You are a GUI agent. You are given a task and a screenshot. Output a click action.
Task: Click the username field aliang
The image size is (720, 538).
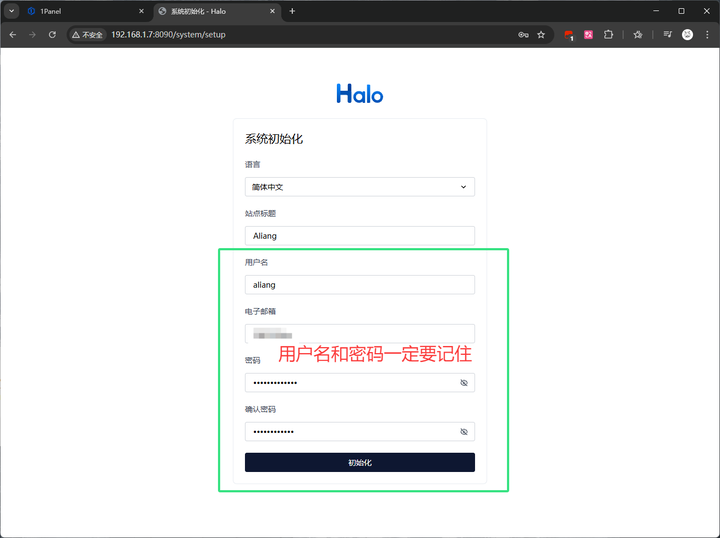coord(360,285)
